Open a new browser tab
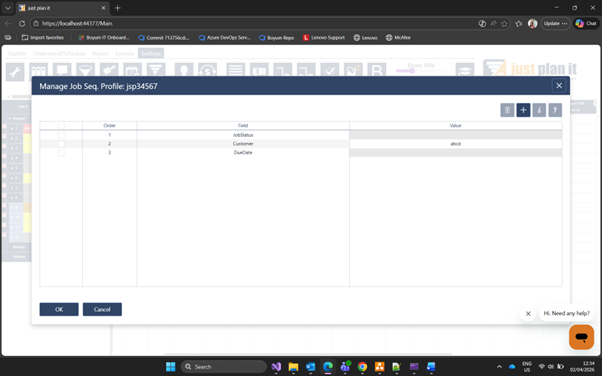Image resolution: width=602 pixels, height=376 pixels. [x=117, y=8]
